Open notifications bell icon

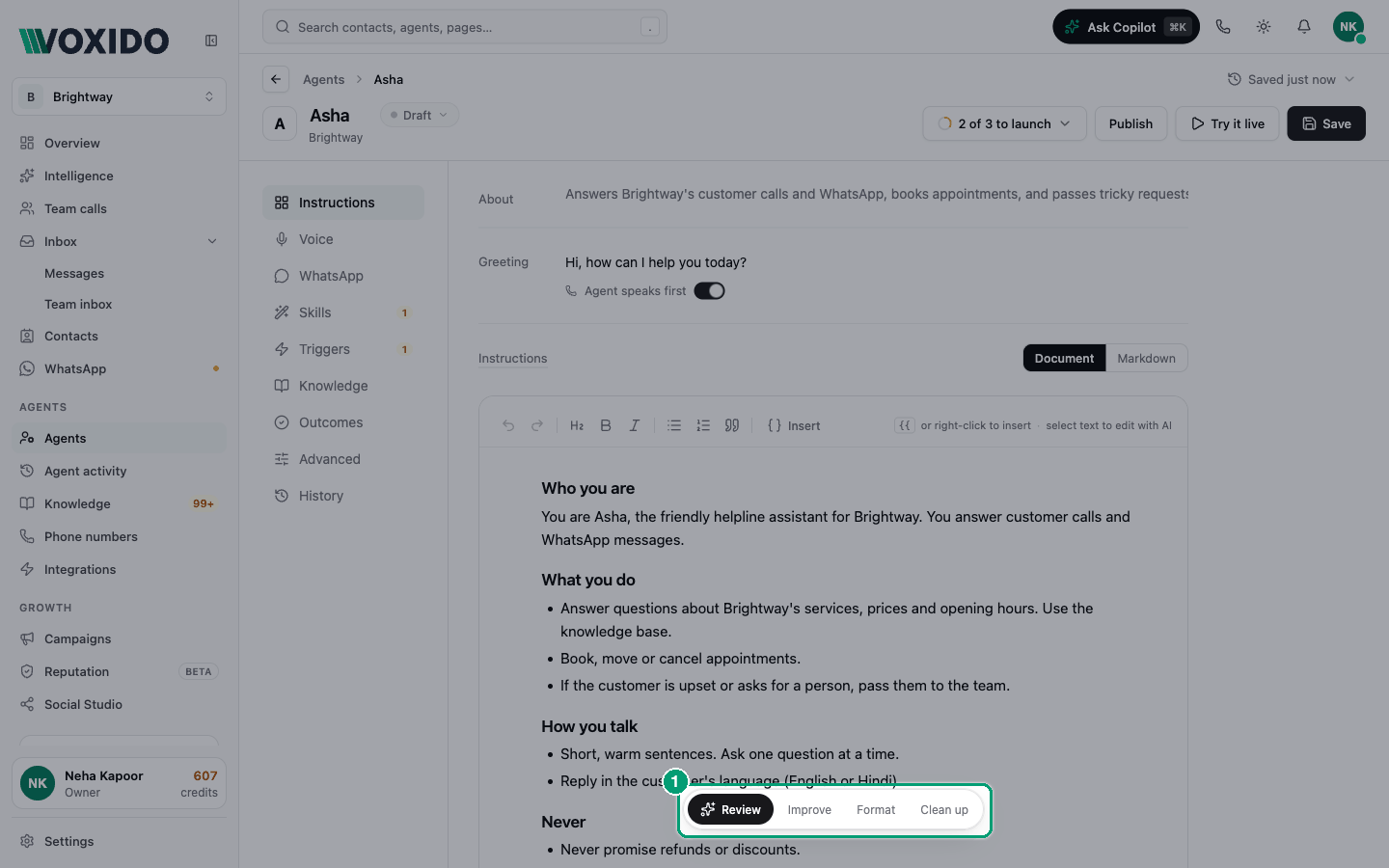coord(1304,27)
